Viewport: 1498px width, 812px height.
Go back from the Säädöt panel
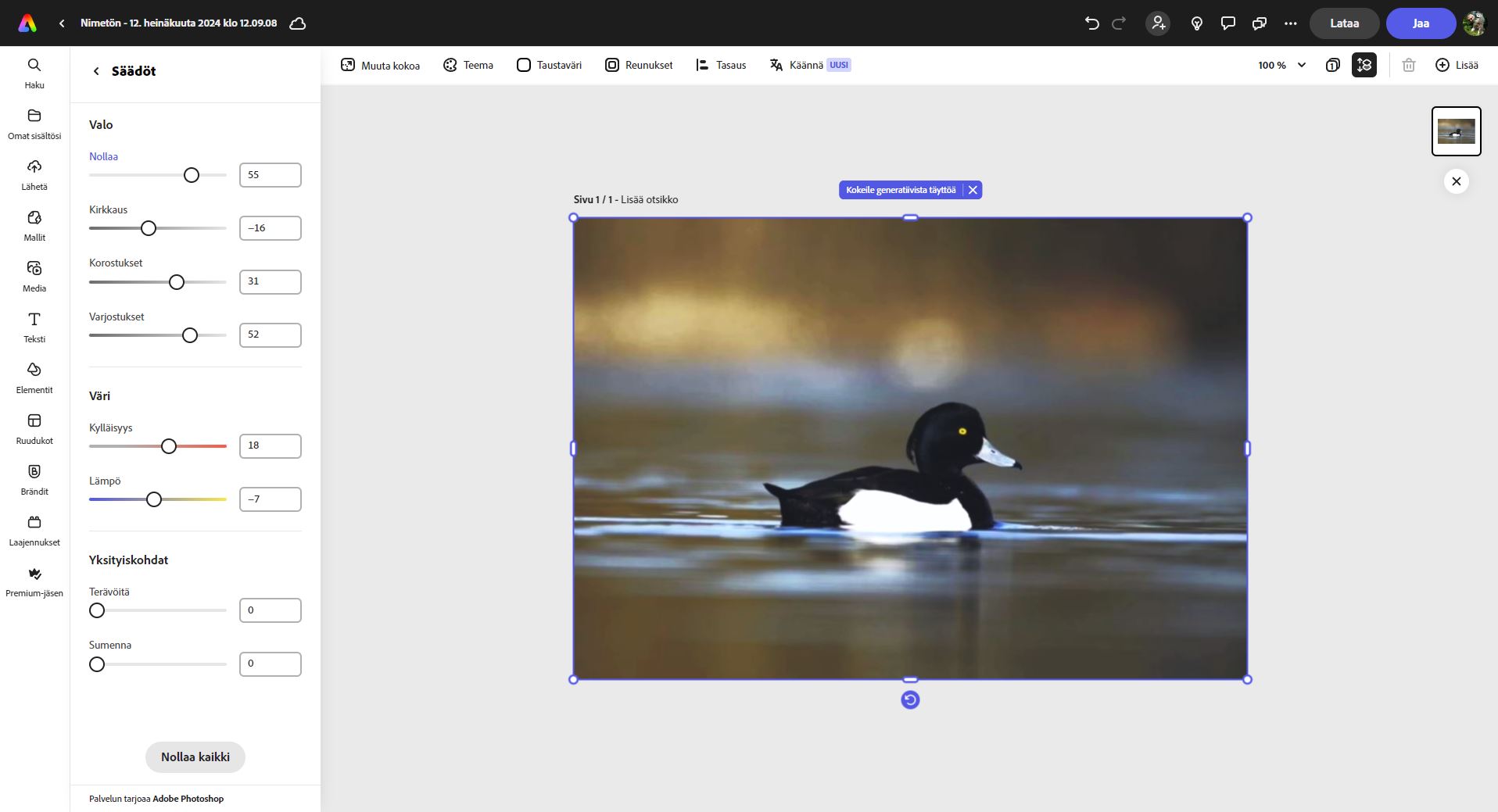(x=96, y=71)
